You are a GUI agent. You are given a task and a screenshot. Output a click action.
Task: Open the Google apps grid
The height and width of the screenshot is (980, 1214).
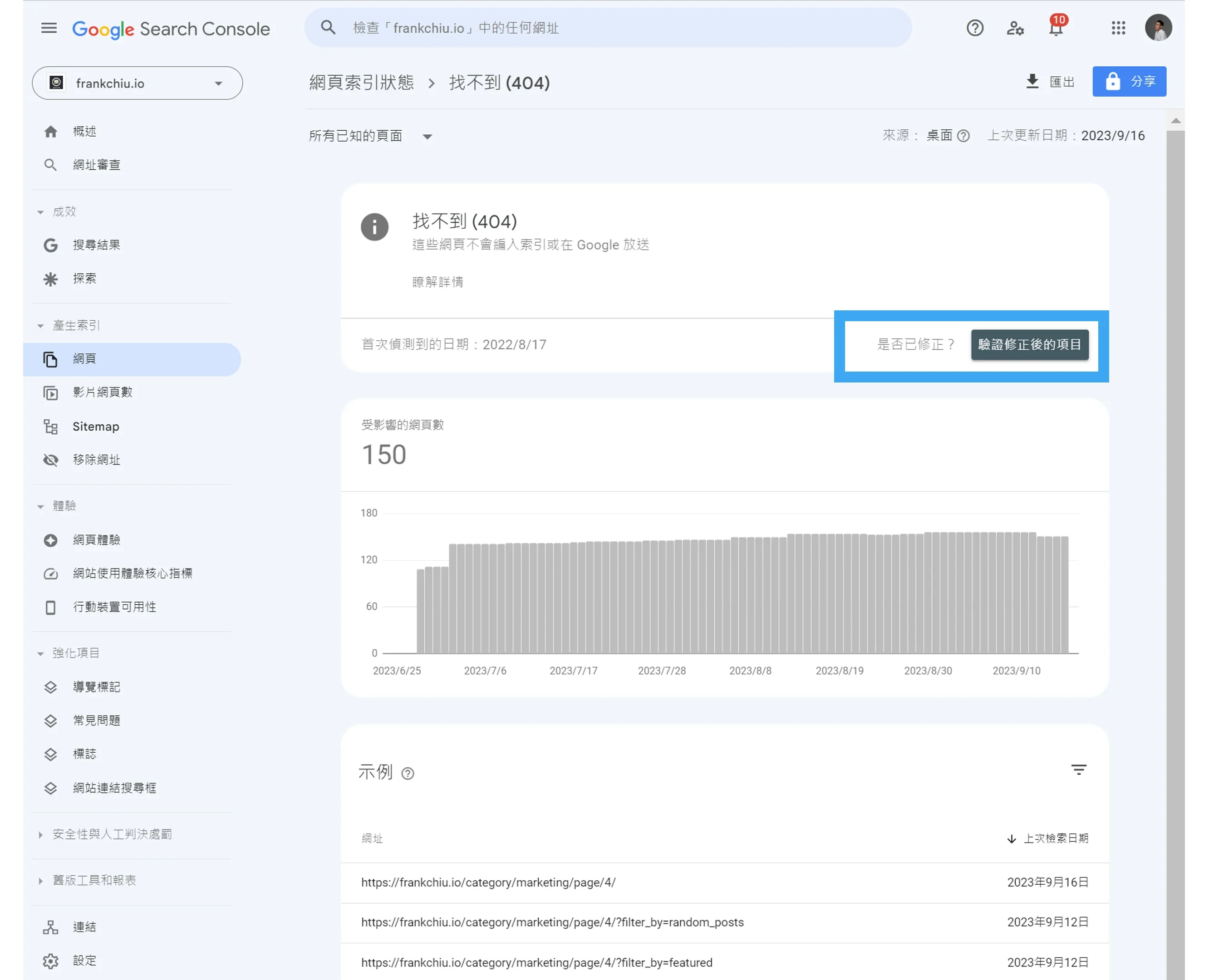1118,28
